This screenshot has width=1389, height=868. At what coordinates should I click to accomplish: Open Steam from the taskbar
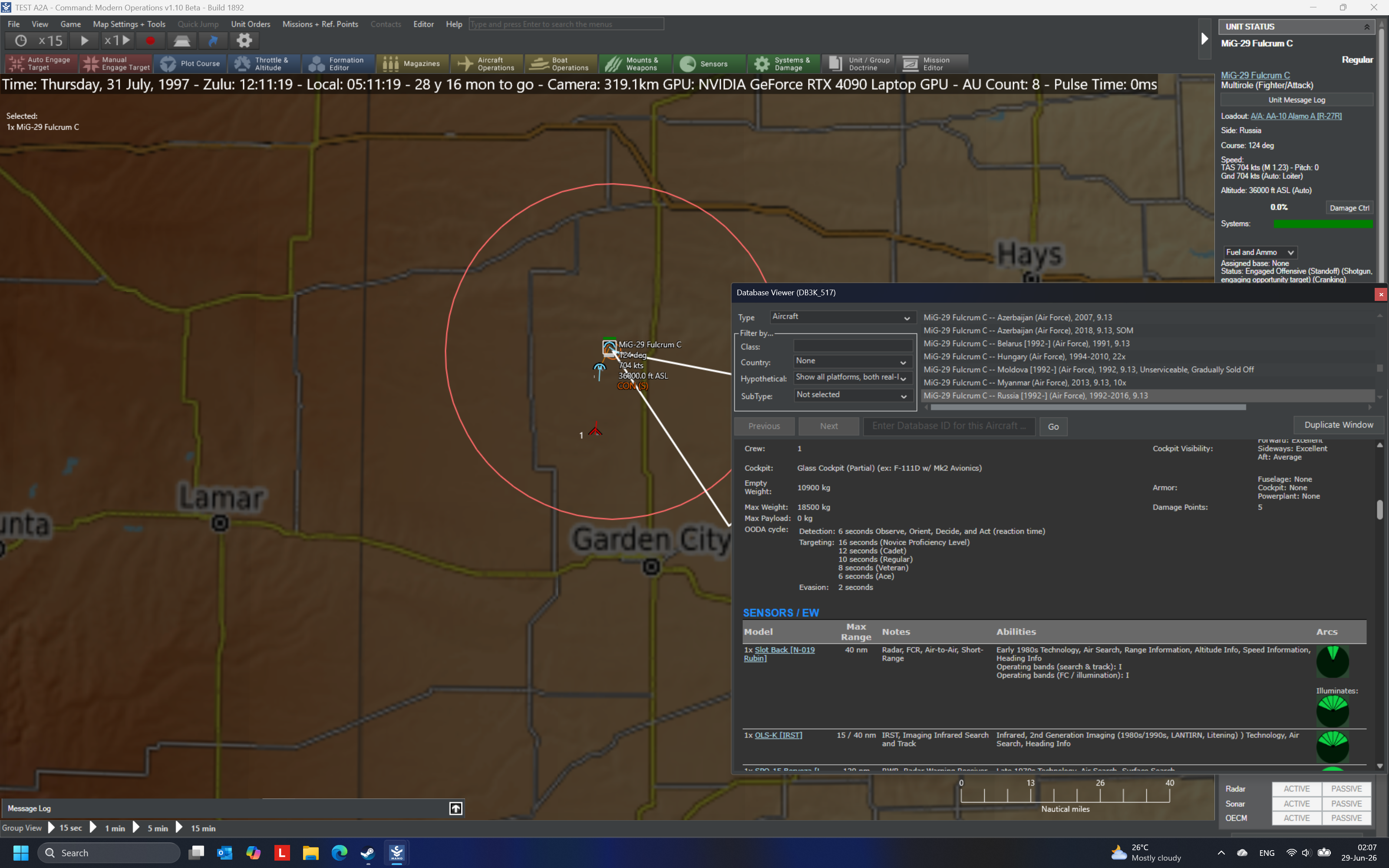pyautogui.click(x=368, y=852)
